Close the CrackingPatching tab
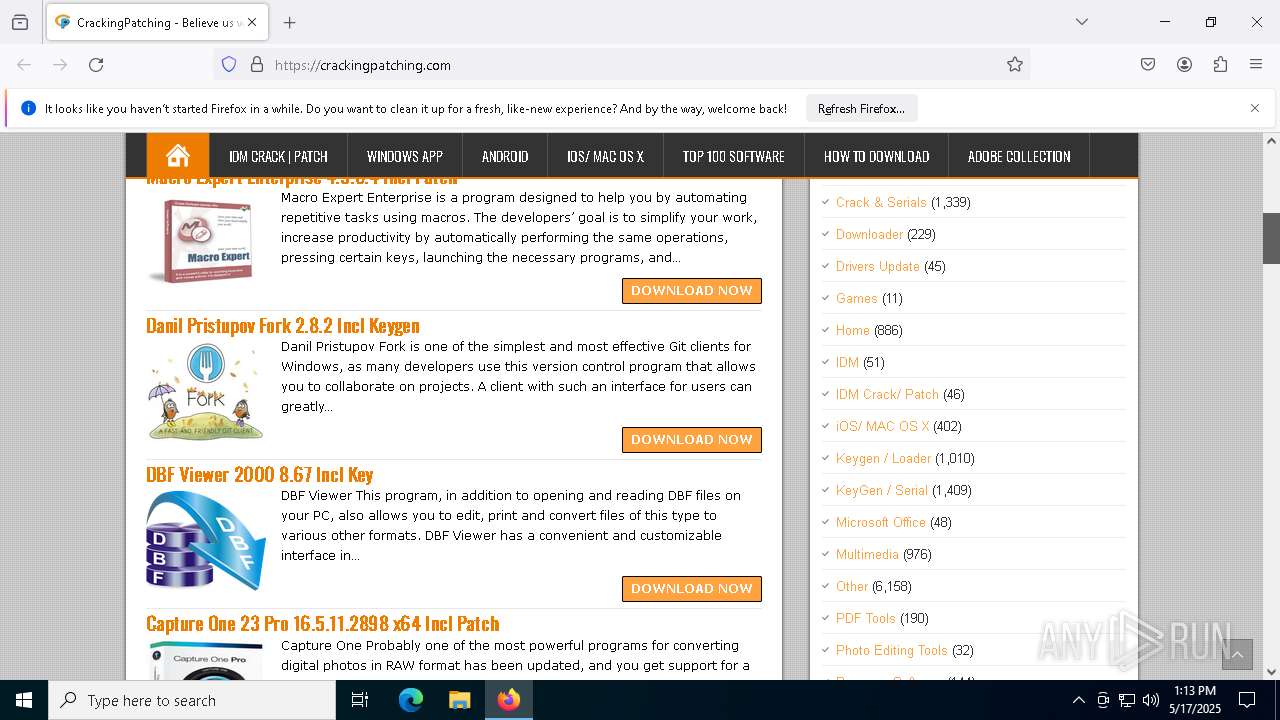This screenshot has width=1280, height=720. [x=251, y=22]
